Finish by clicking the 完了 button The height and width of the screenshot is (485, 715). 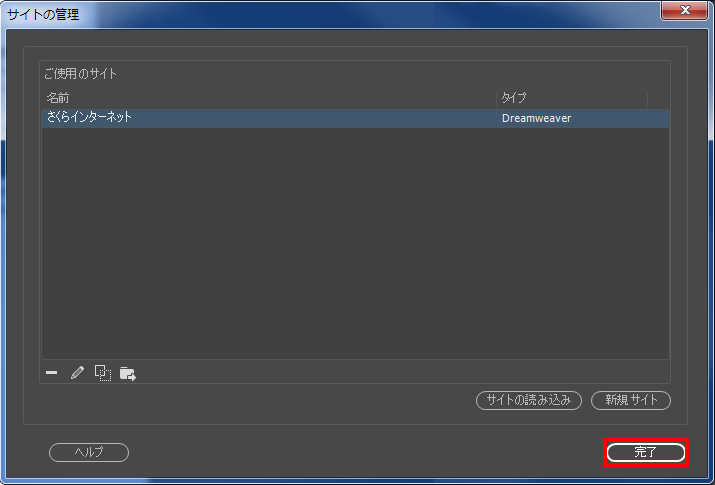(646, 453)
